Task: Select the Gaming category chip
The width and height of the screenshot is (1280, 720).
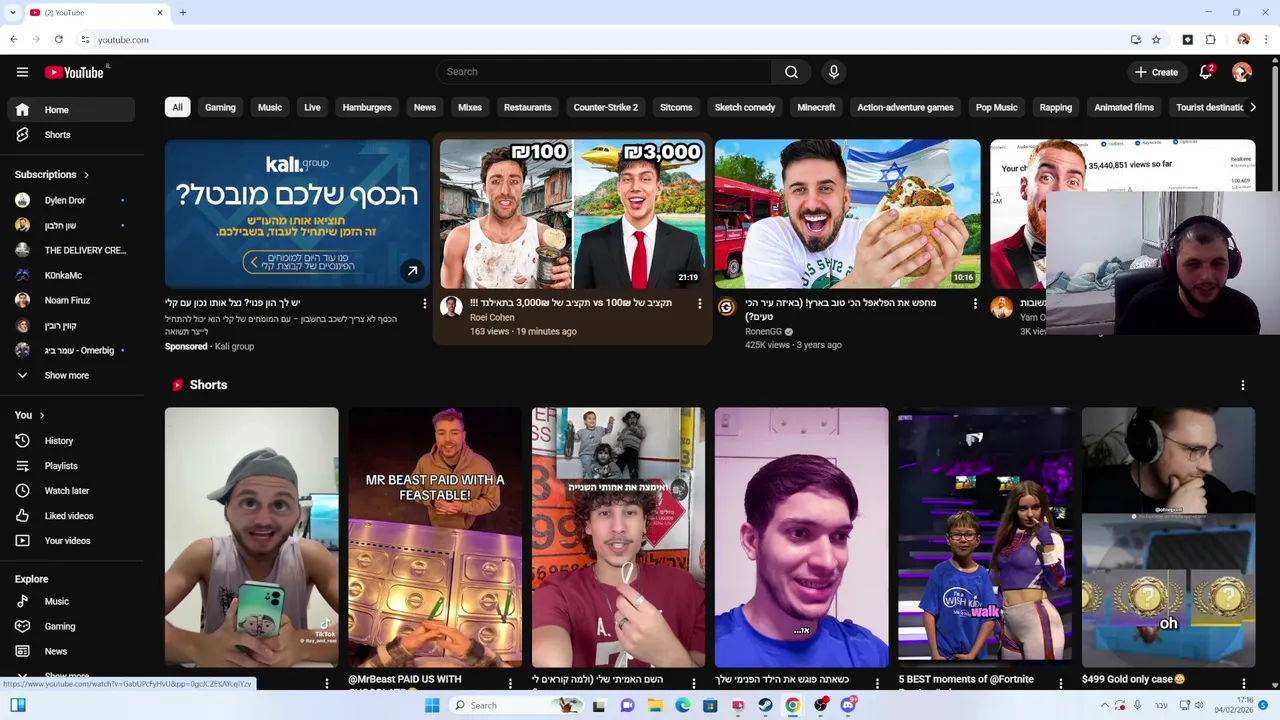Action: pos(220,107)
